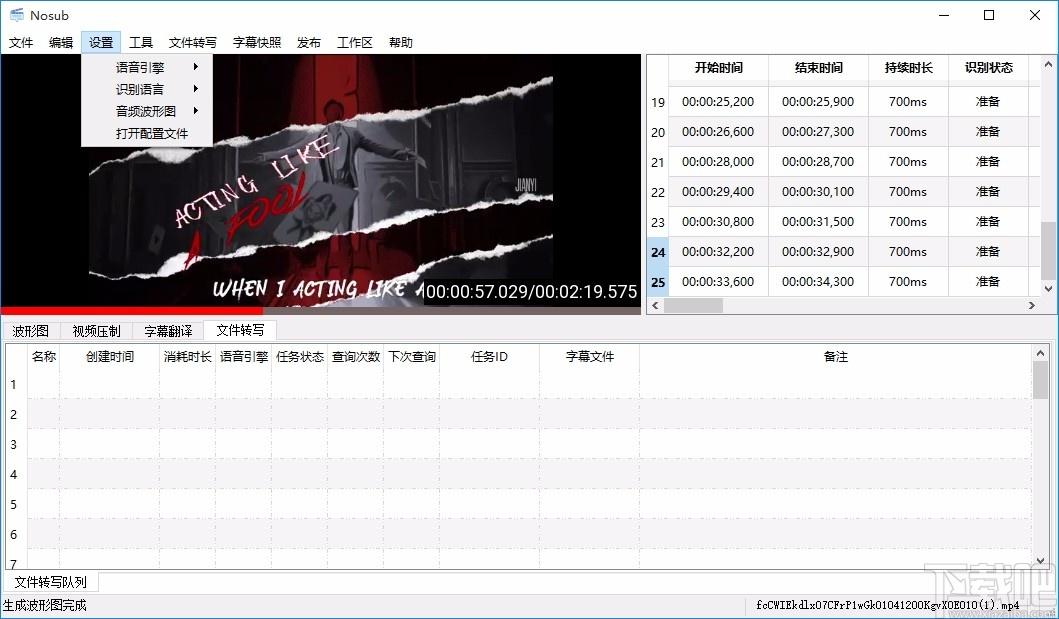Screen dimensions: 1059x619
Task: Switch to the 波形图 tab
Action: tap(31, 331)
